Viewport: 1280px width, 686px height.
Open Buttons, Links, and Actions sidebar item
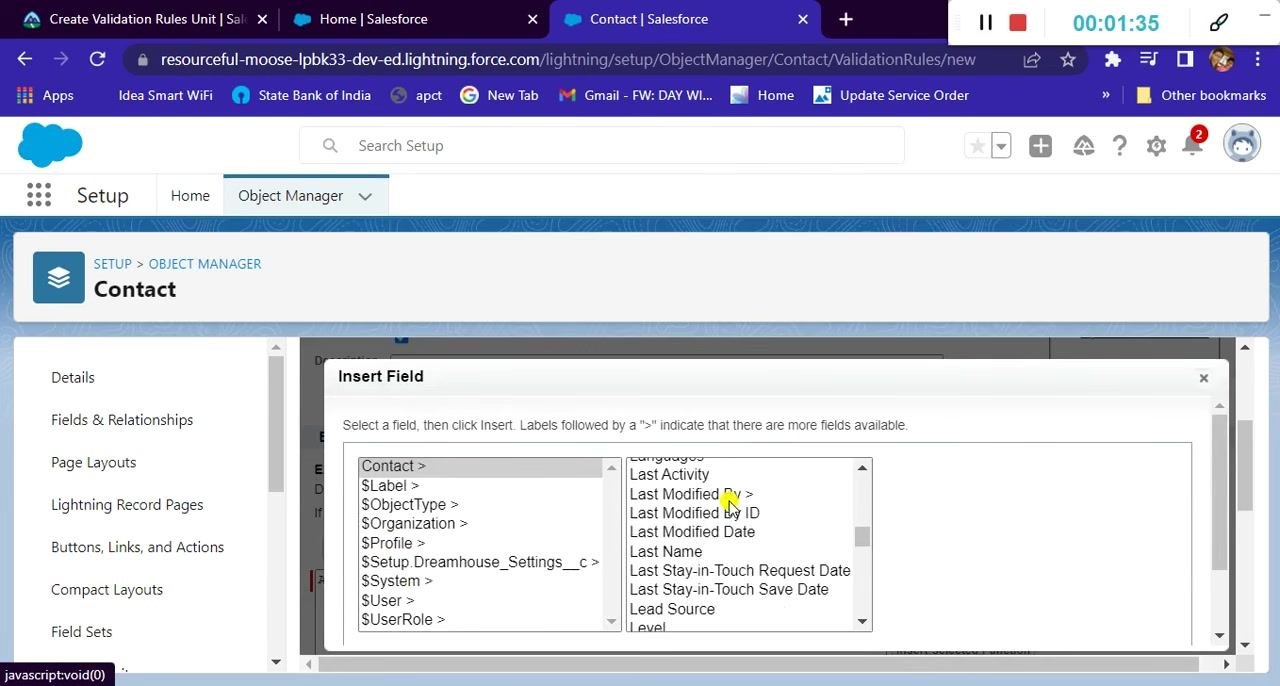coord(137,547)
